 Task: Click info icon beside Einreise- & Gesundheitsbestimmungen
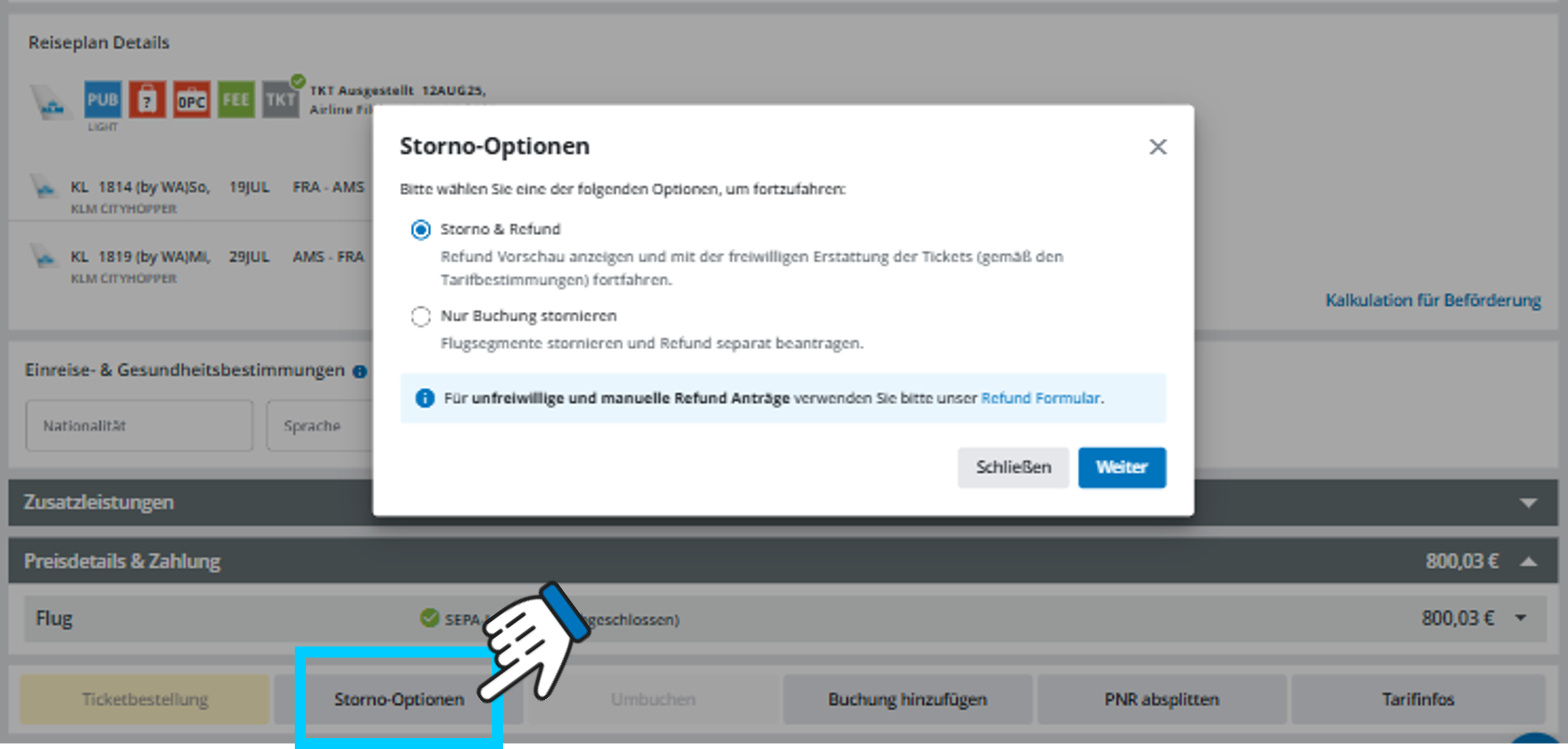pyautogui.click(x=360, y=371)
